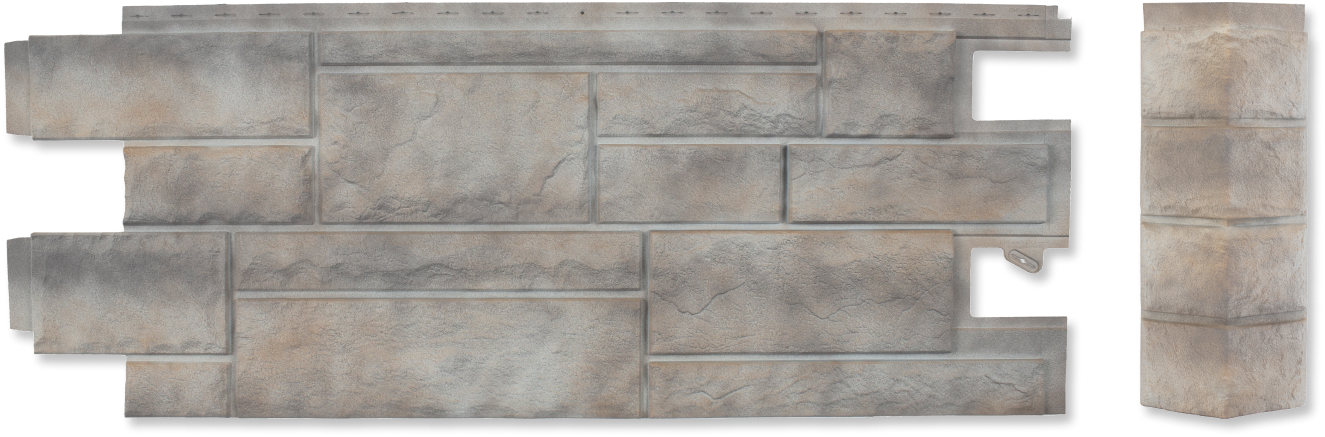Click the thin long stone above bottom-center stone
This screenshot has width=1325, height=437.
[x=438, y=262]
